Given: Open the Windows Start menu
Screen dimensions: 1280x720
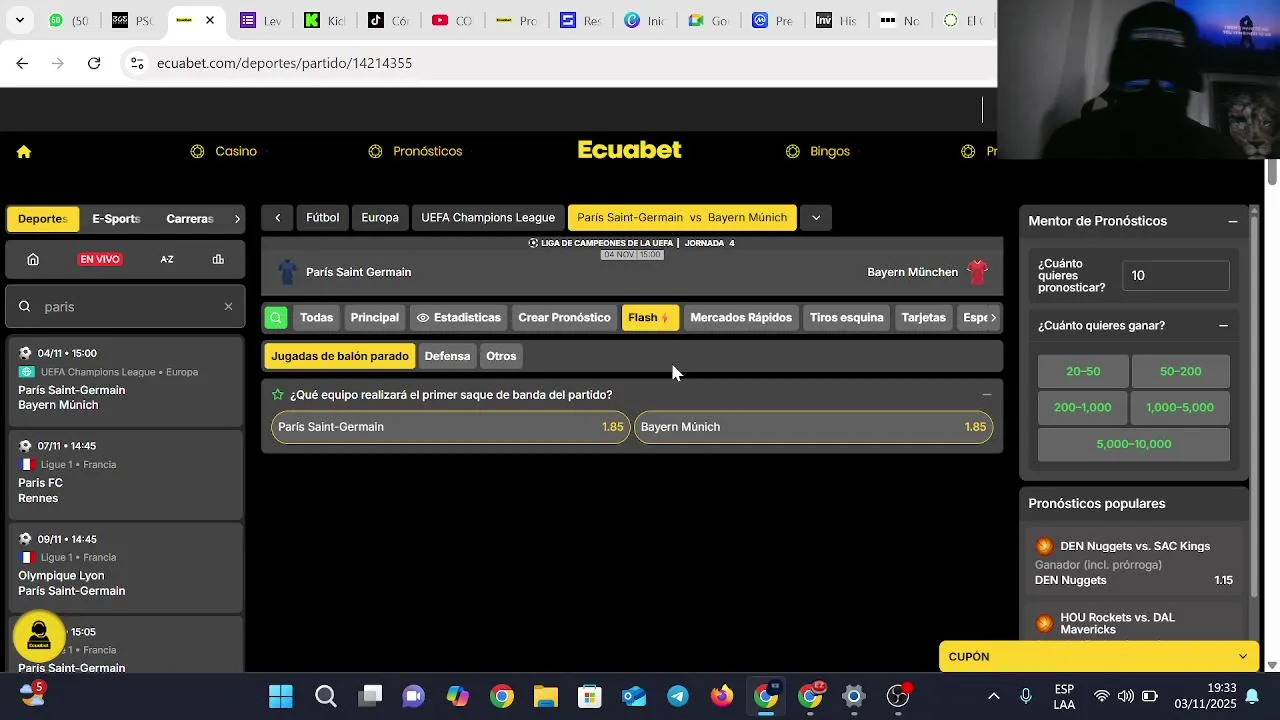Looking at the screenshot, I should [x=281, y=696].
